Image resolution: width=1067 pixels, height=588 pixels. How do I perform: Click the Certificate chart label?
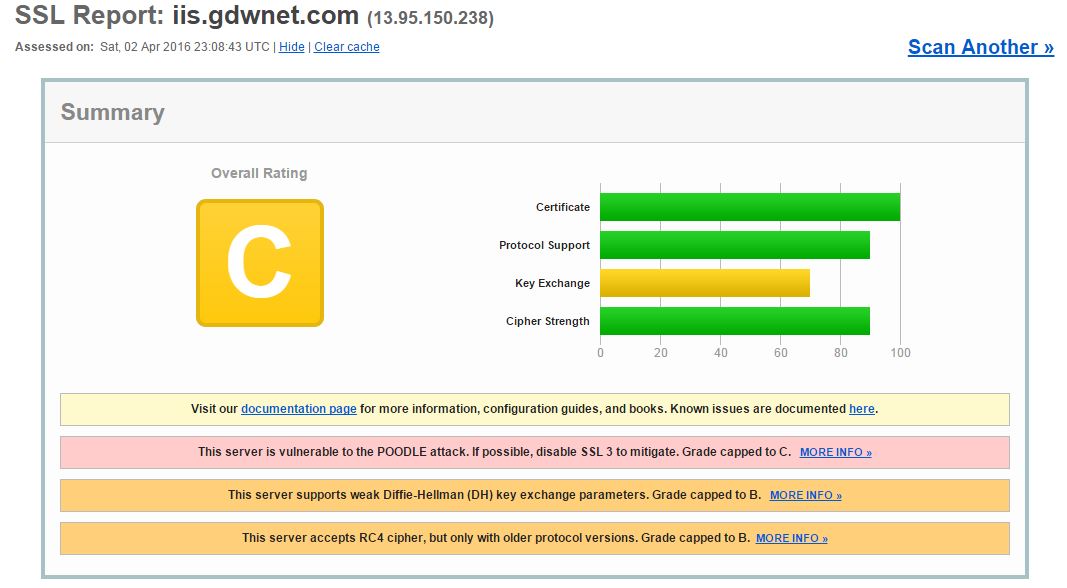click(563, 207)
